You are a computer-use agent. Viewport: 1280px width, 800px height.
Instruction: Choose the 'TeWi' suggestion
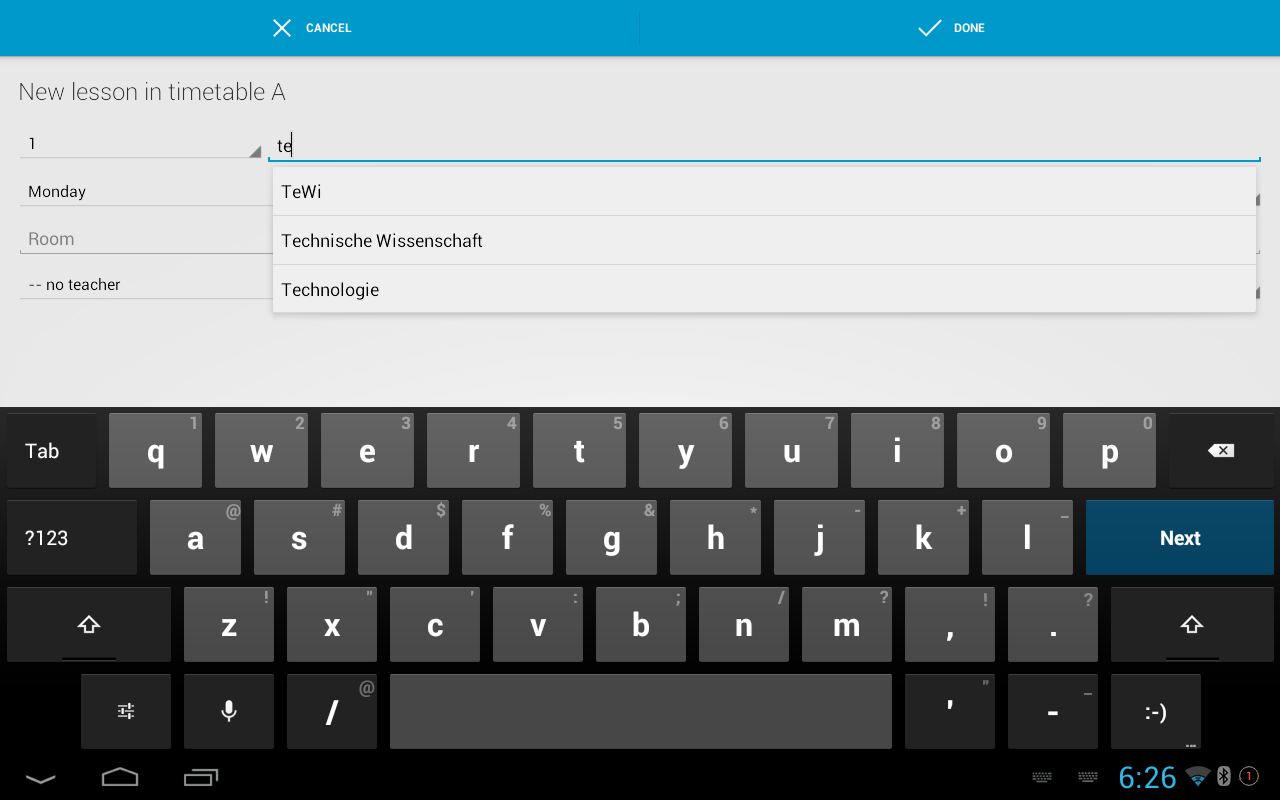pyautogui.click(x=764, y=191)
